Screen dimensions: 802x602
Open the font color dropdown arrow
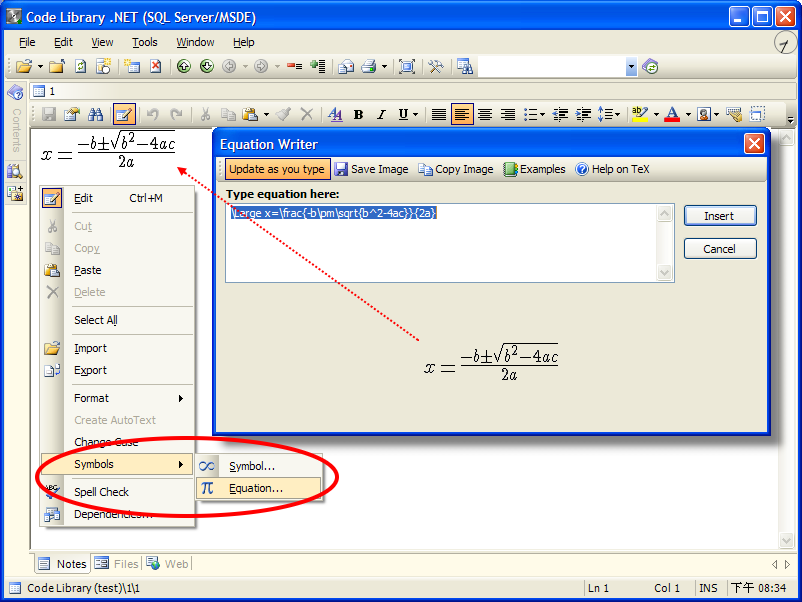coord(688,114)
